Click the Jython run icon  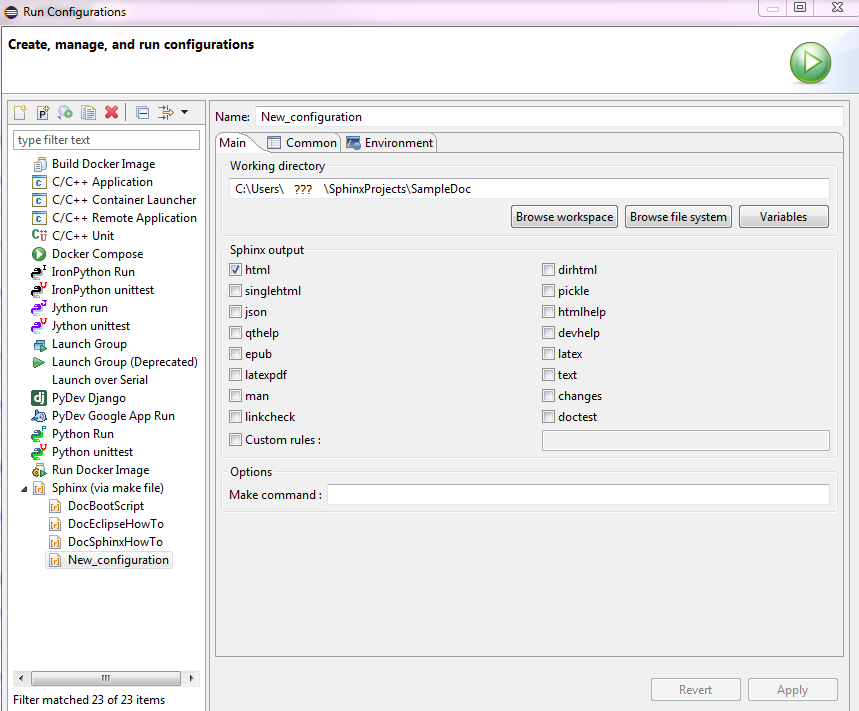click(38, 308)
